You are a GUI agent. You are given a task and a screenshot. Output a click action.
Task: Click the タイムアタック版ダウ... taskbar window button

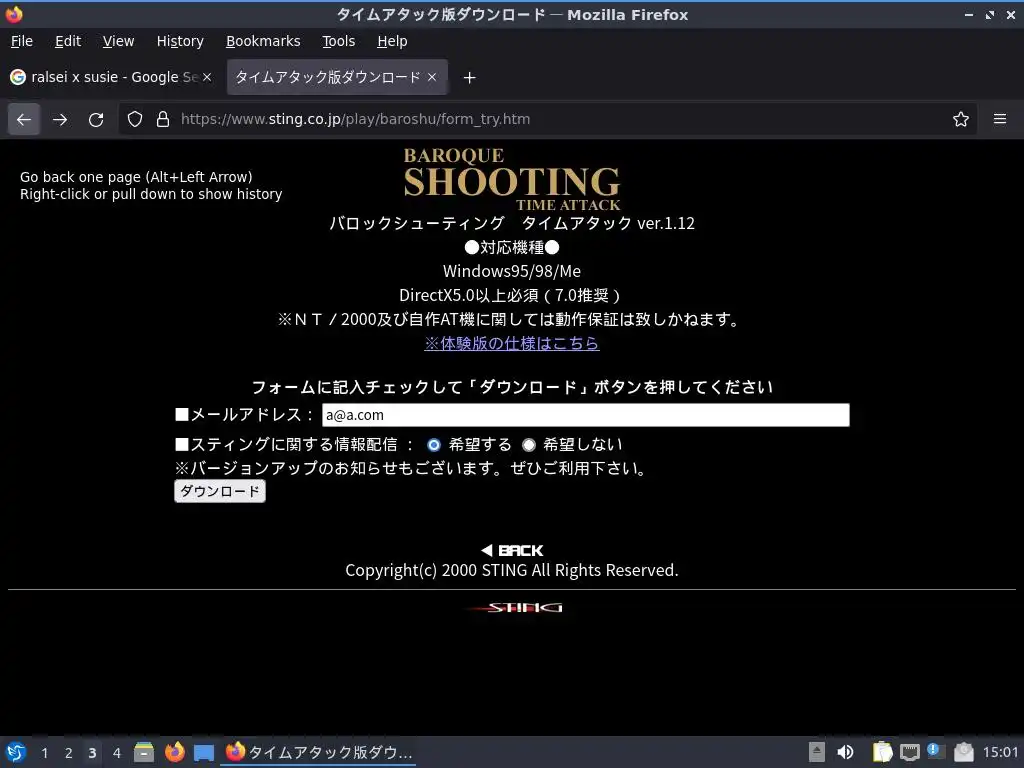(x=319, y=752)
